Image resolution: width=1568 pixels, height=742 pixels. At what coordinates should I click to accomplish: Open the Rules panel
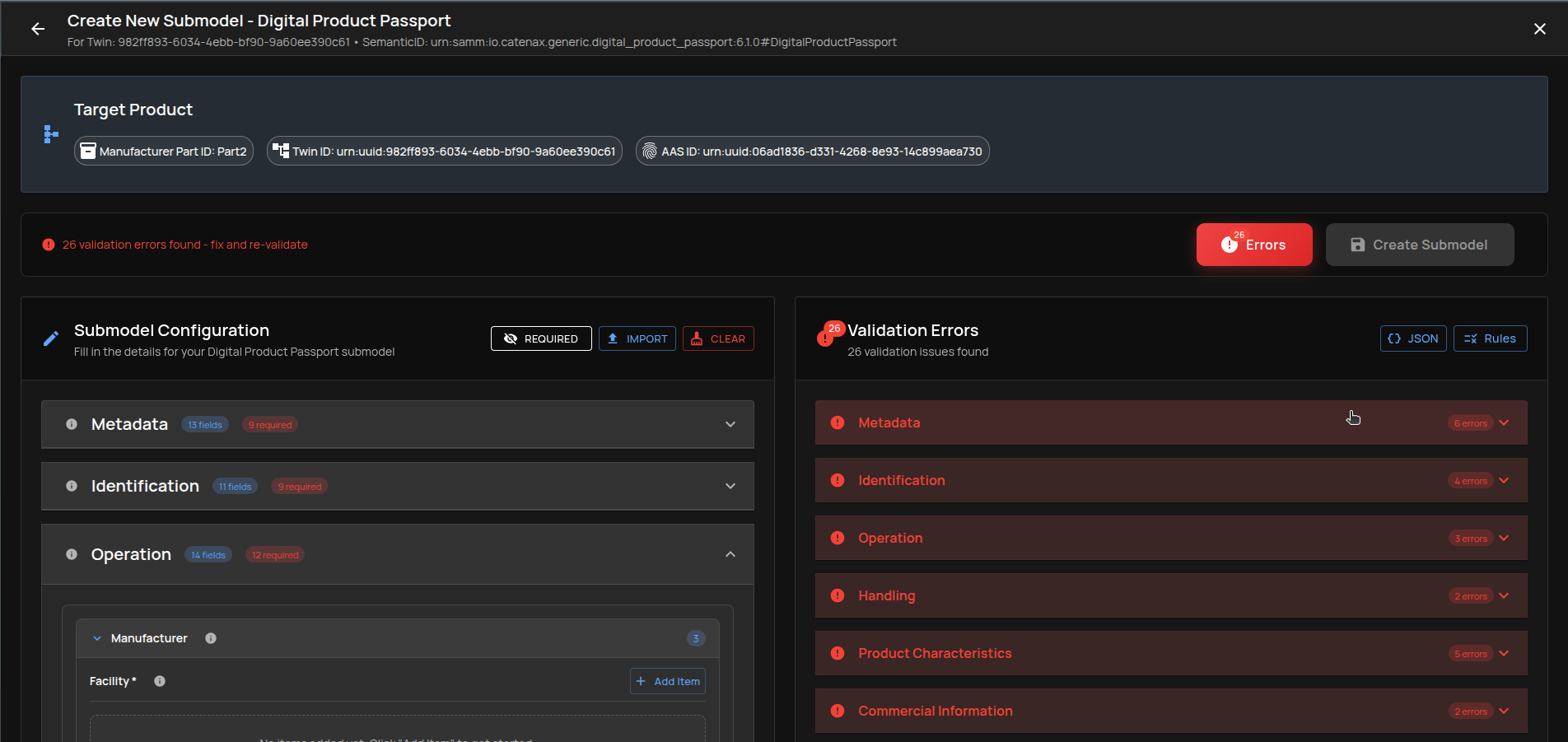point(1490,338)
